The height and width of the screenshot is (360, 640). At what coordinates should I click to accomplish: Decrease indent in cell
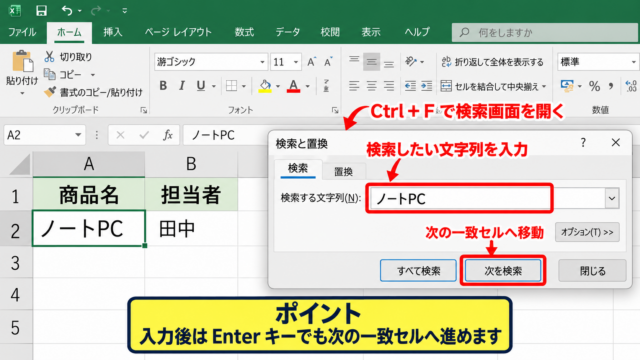[x=410, y=86]
